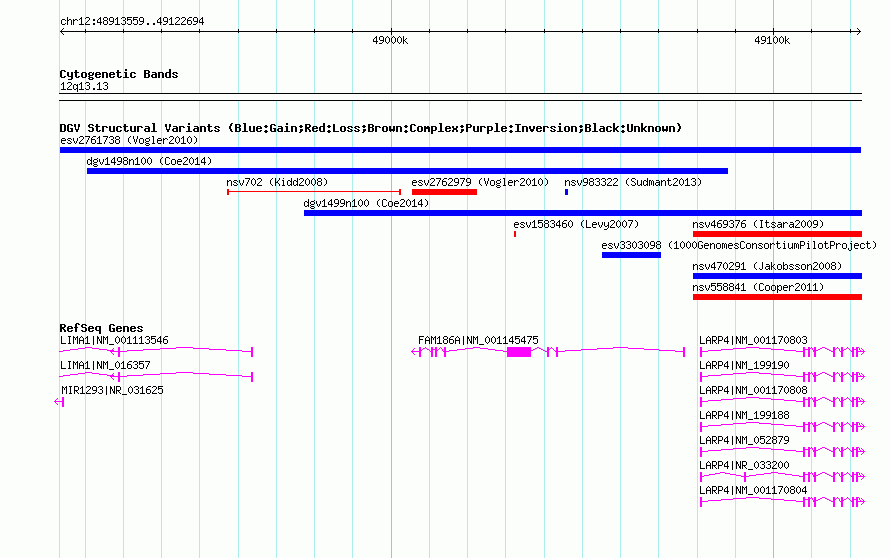Click the LIMA1|NM_016357 gene label
Screen dimensions: 890x558
tap(105, 365)
